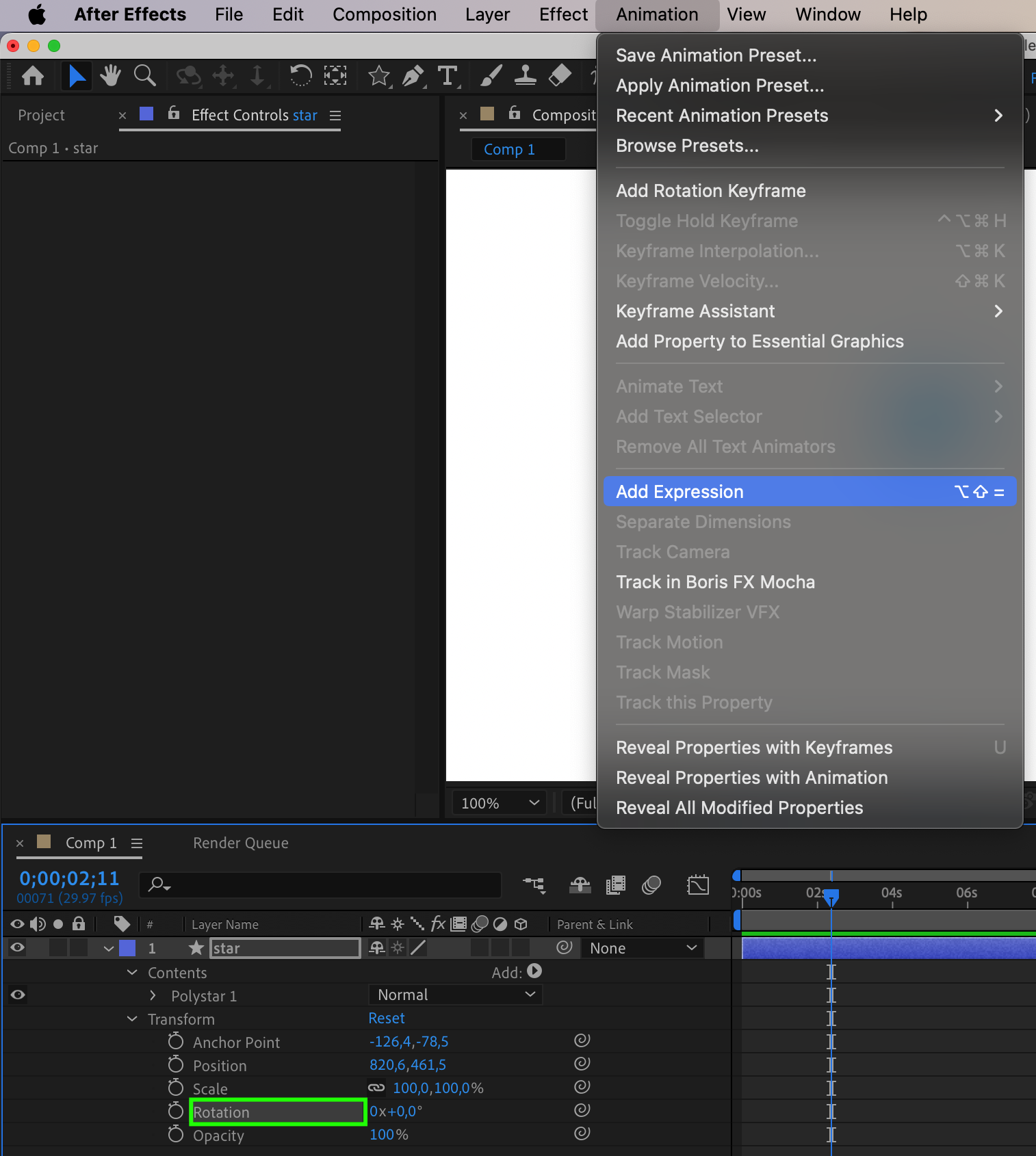Open the Parent & Link None dropdown

(x=643, y=948)
